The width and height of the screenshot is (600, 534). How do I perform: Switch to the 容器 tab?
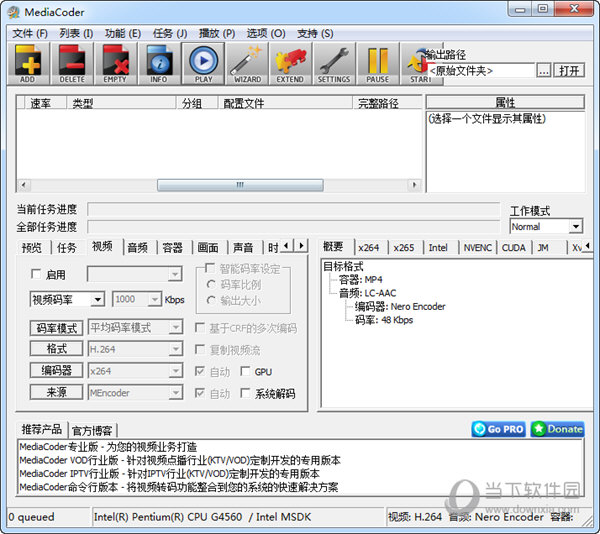[x=173, y=248]
